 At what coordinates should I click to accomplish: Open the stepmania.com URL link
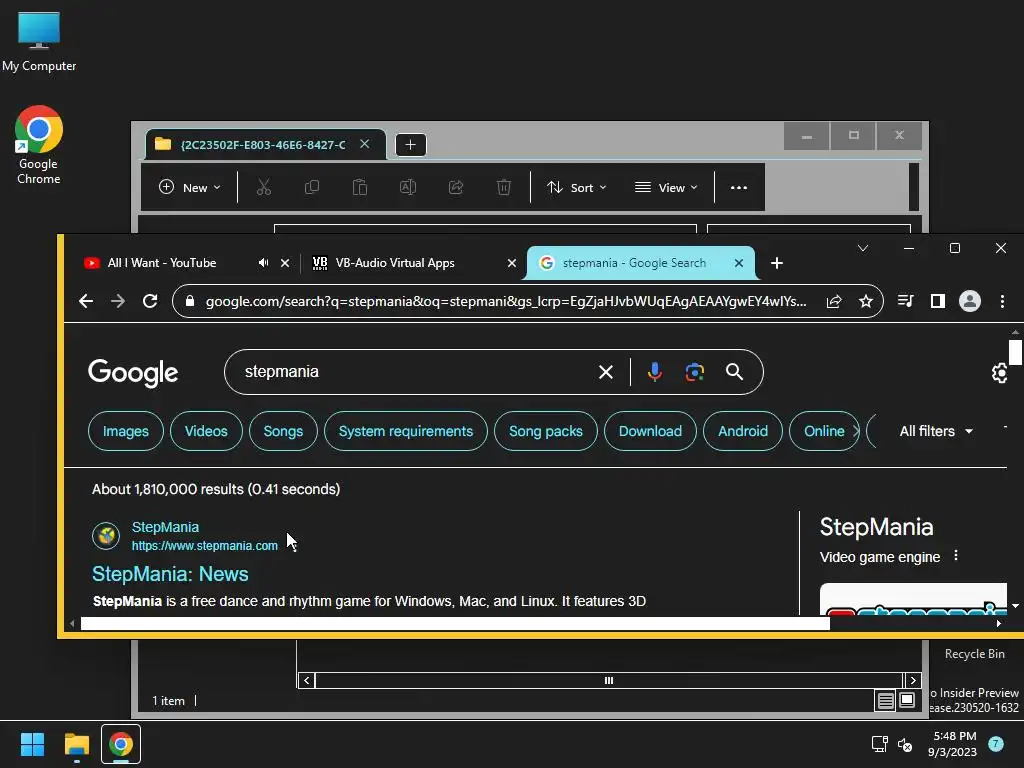(204, 546)
